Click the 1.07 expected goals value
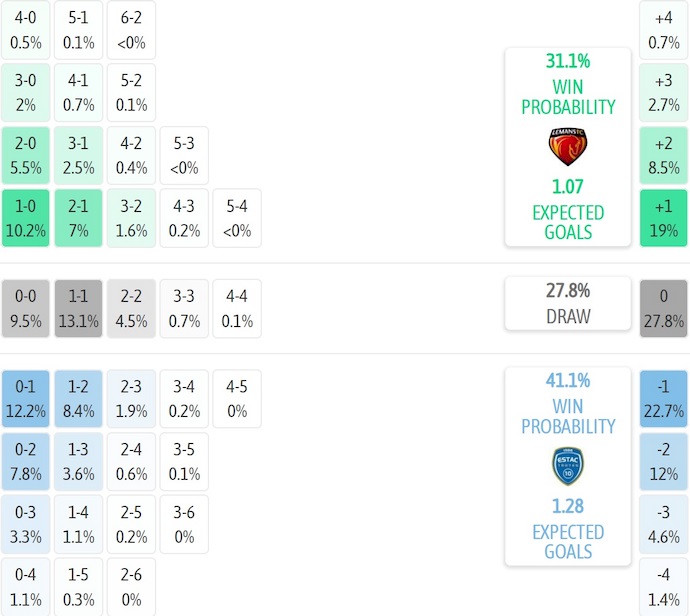The height and width of the screenshot is (616, 690). [x=567, y=187]
